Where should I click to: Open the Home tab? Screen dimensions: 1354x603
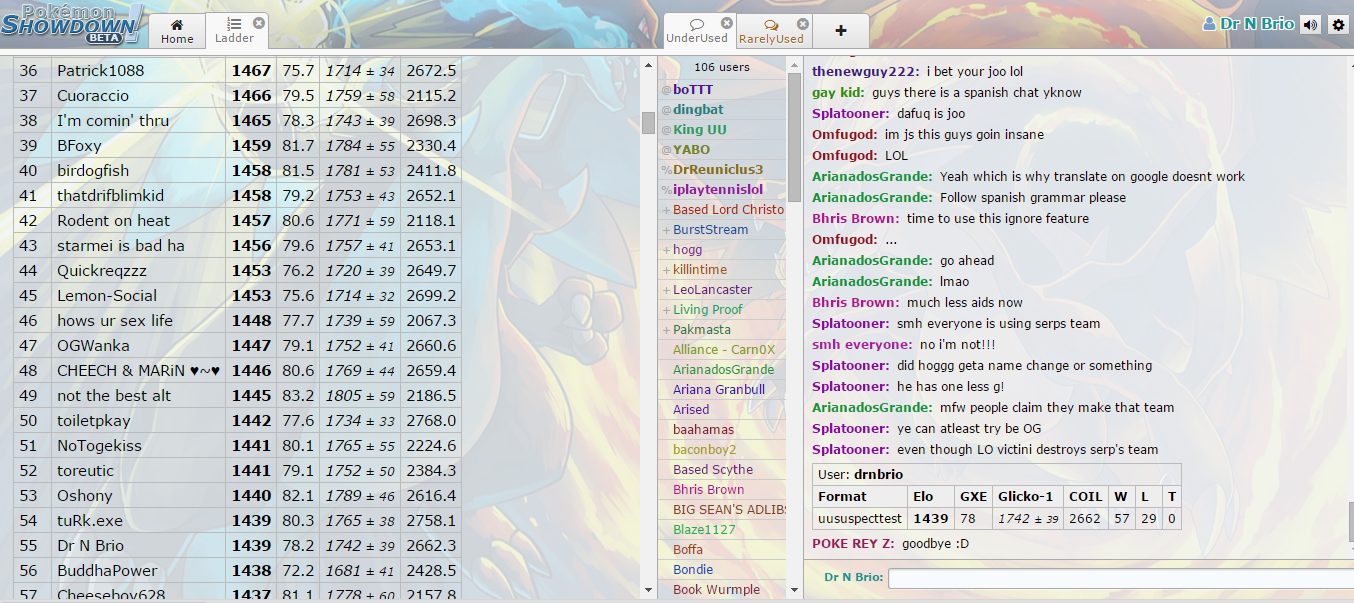tap(177, 31)
